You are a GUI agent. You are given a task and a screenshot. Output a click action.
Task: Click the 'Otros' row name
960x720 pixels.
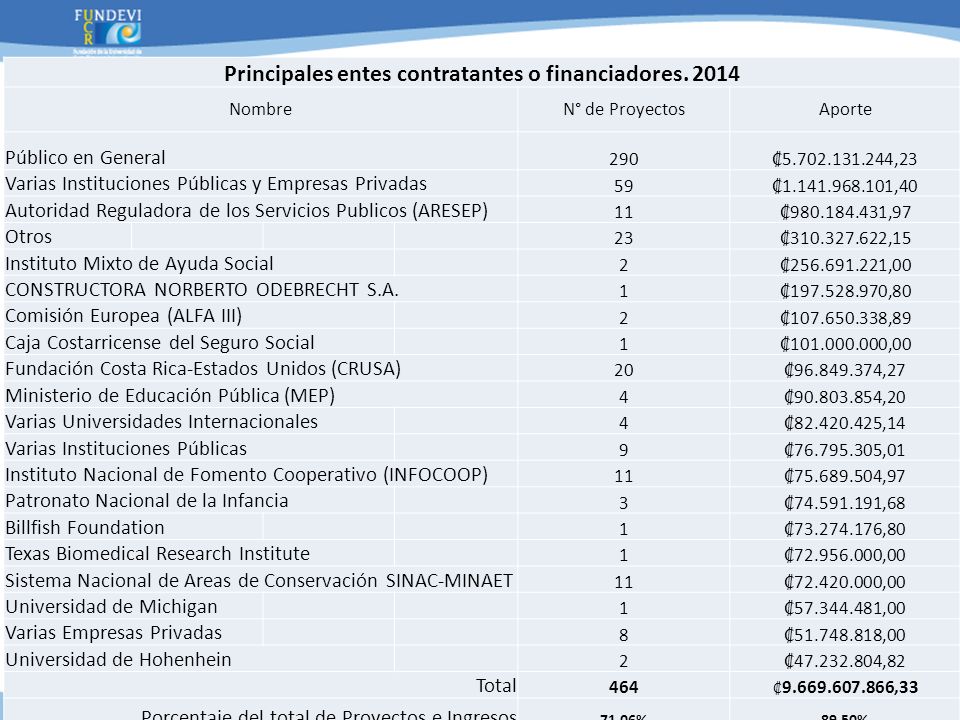pos(28,237)
